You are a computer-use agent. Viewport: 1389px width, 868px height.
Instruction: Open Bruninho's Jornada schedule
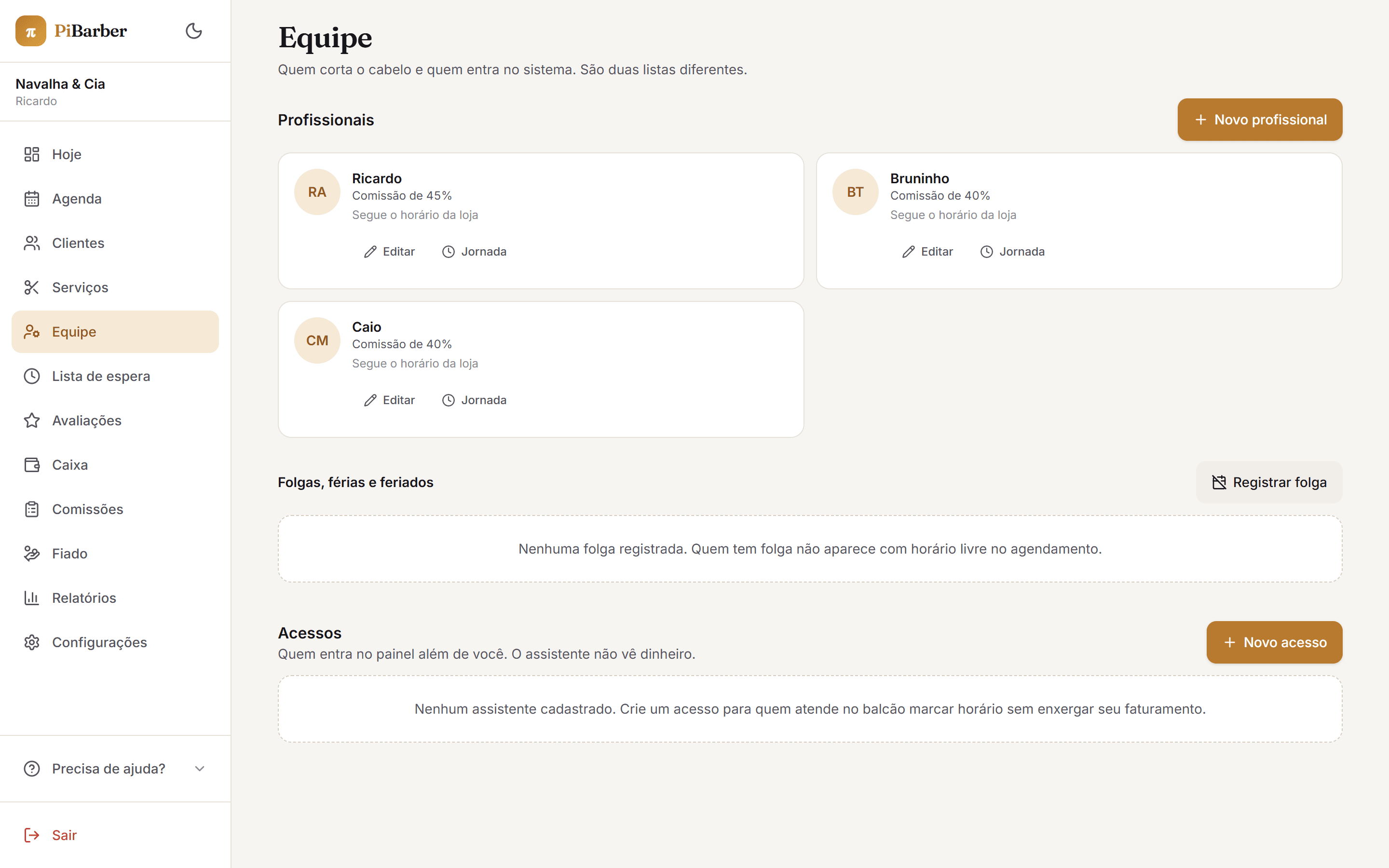coord(1012,251)
